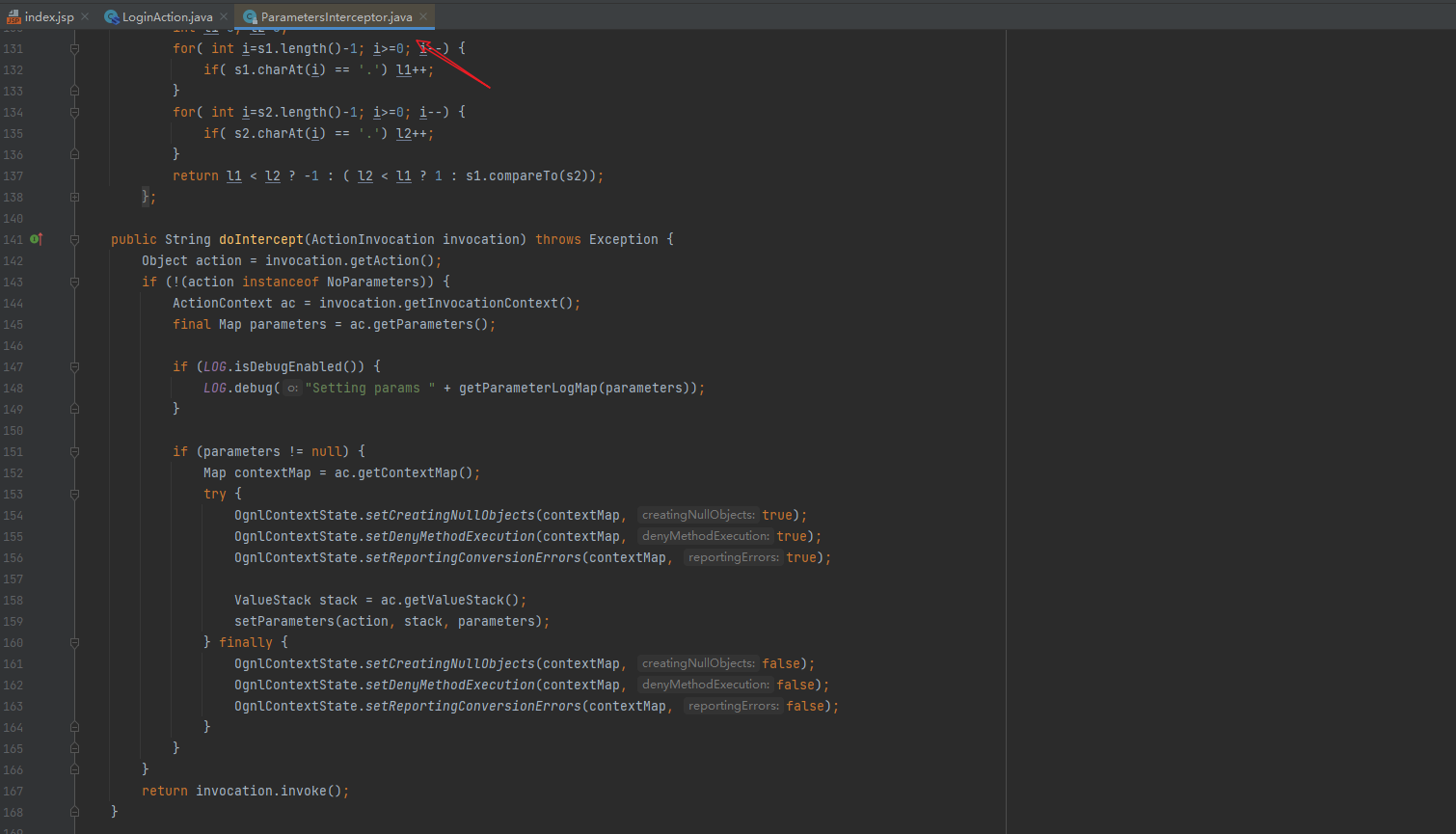
Task: Select the ParametersInterceptor.java tab
Action: (337, 16)
